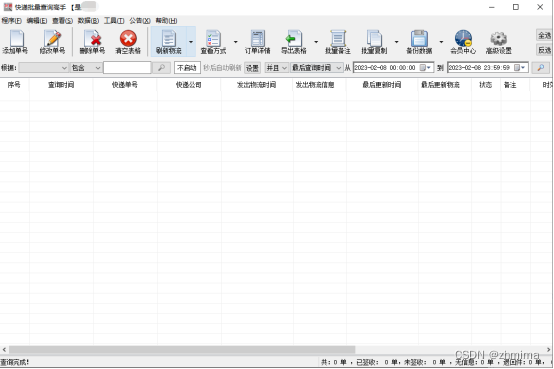Click the 备份数据 backup data floppy icon
This screenshot has width=554, height=369.
[x=419, y=38]
